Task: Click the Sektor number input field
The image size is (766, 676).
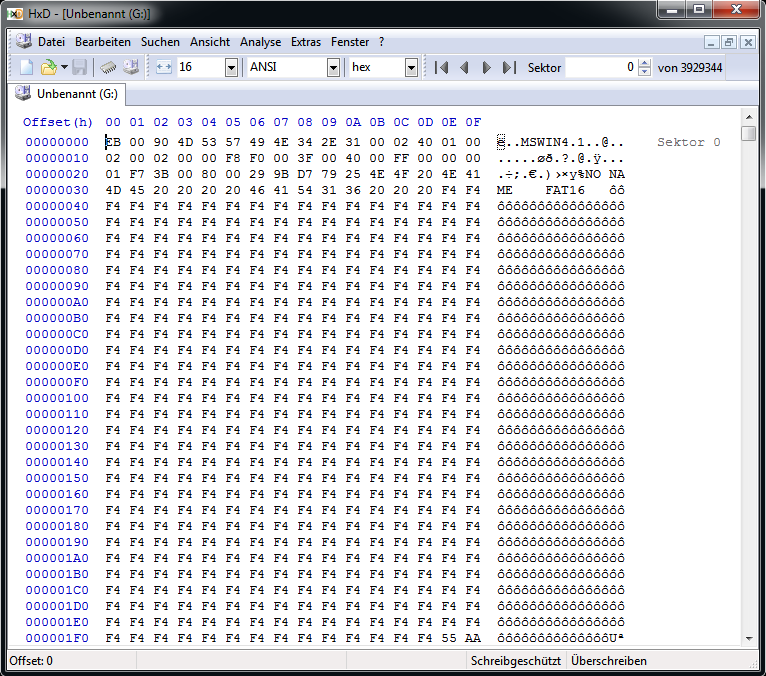Action: (x=601, y=67)
